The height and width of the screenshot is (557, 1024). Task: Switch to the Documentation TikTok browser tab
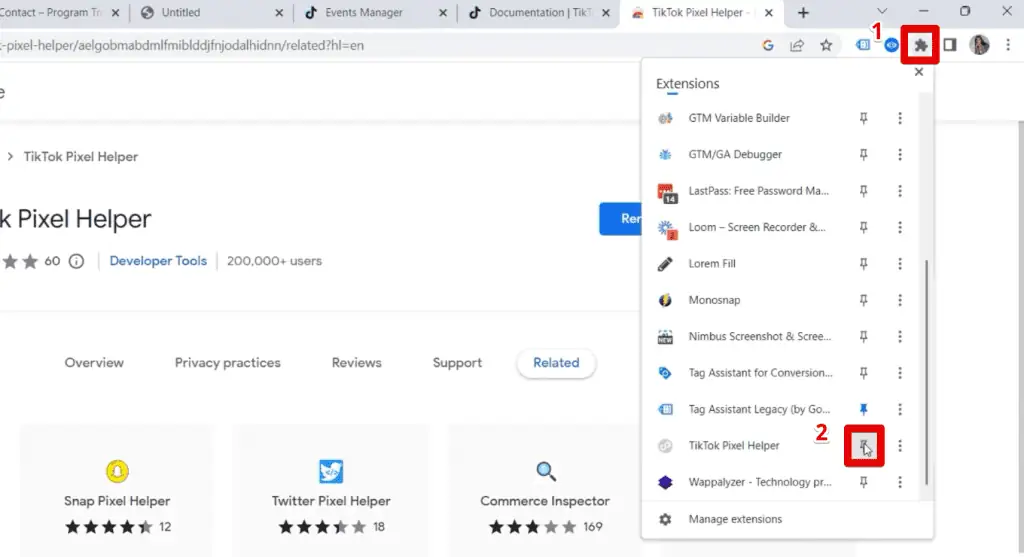coord(537,12)
